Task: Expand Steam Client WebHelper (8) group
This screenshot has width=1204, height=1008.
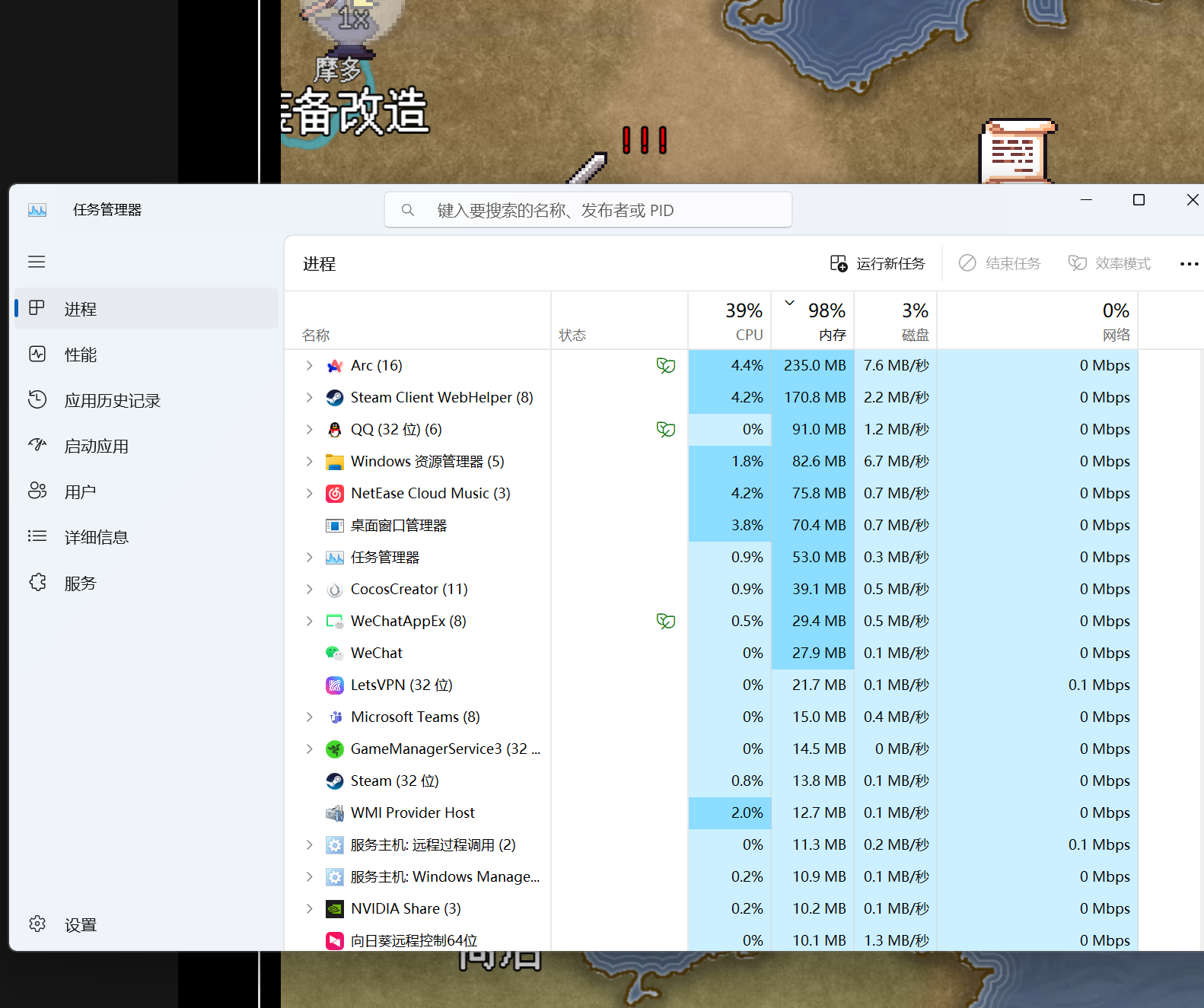Action: click(309, 398)
